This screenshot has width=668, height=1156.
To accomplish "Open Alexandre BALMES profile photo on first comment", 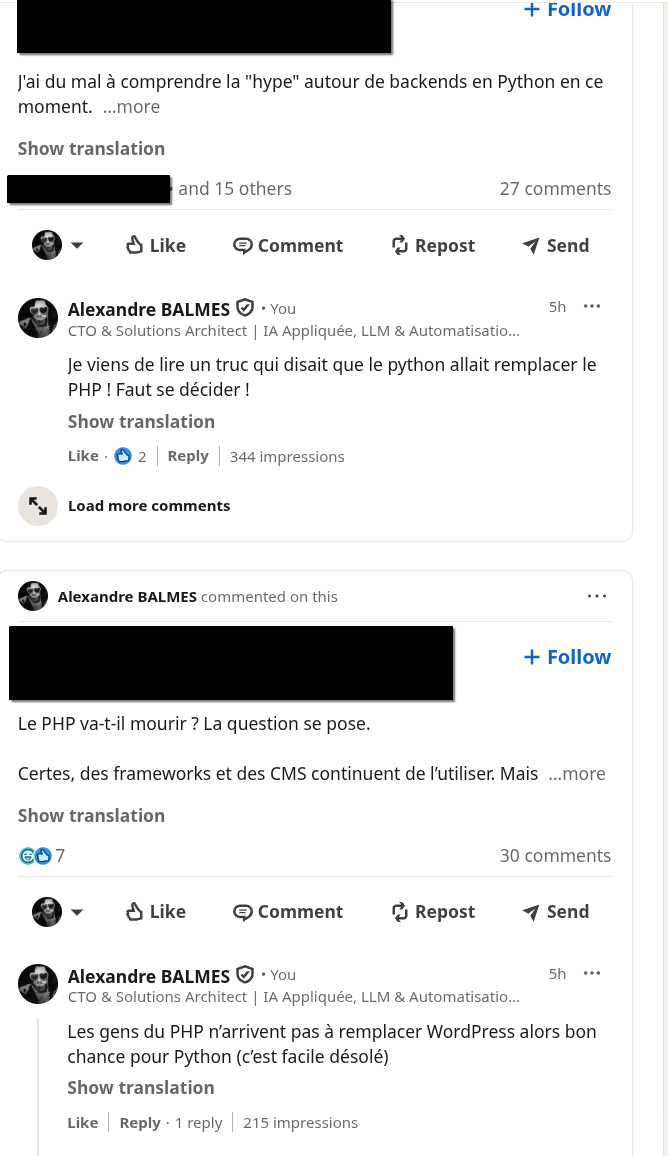I will pos(38,318).
